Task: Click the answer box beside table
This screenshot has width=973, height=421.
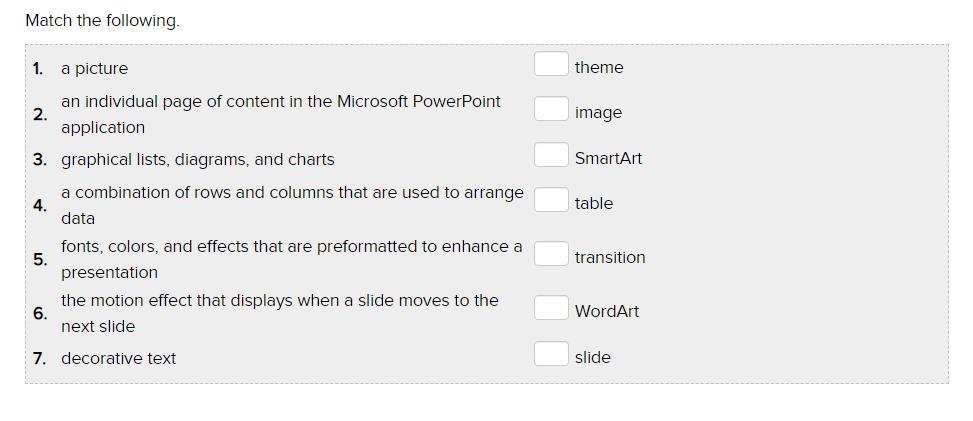Action: tap(550, 200)
